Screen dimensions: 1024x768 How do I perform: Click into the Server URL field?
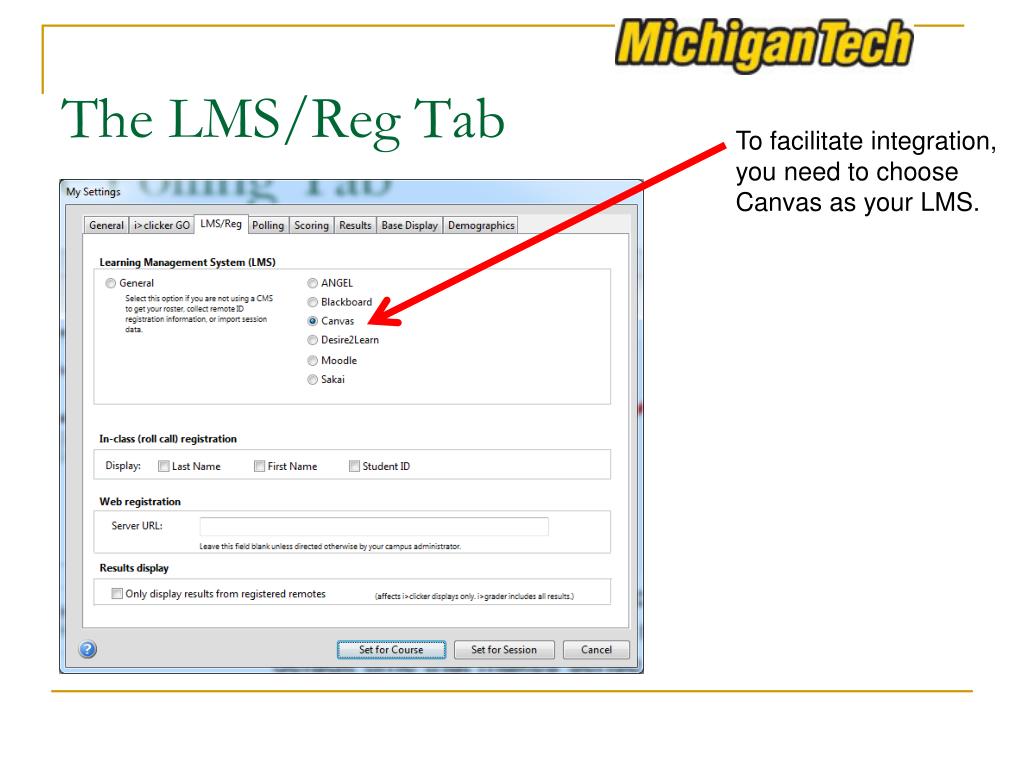pos(374,526)
